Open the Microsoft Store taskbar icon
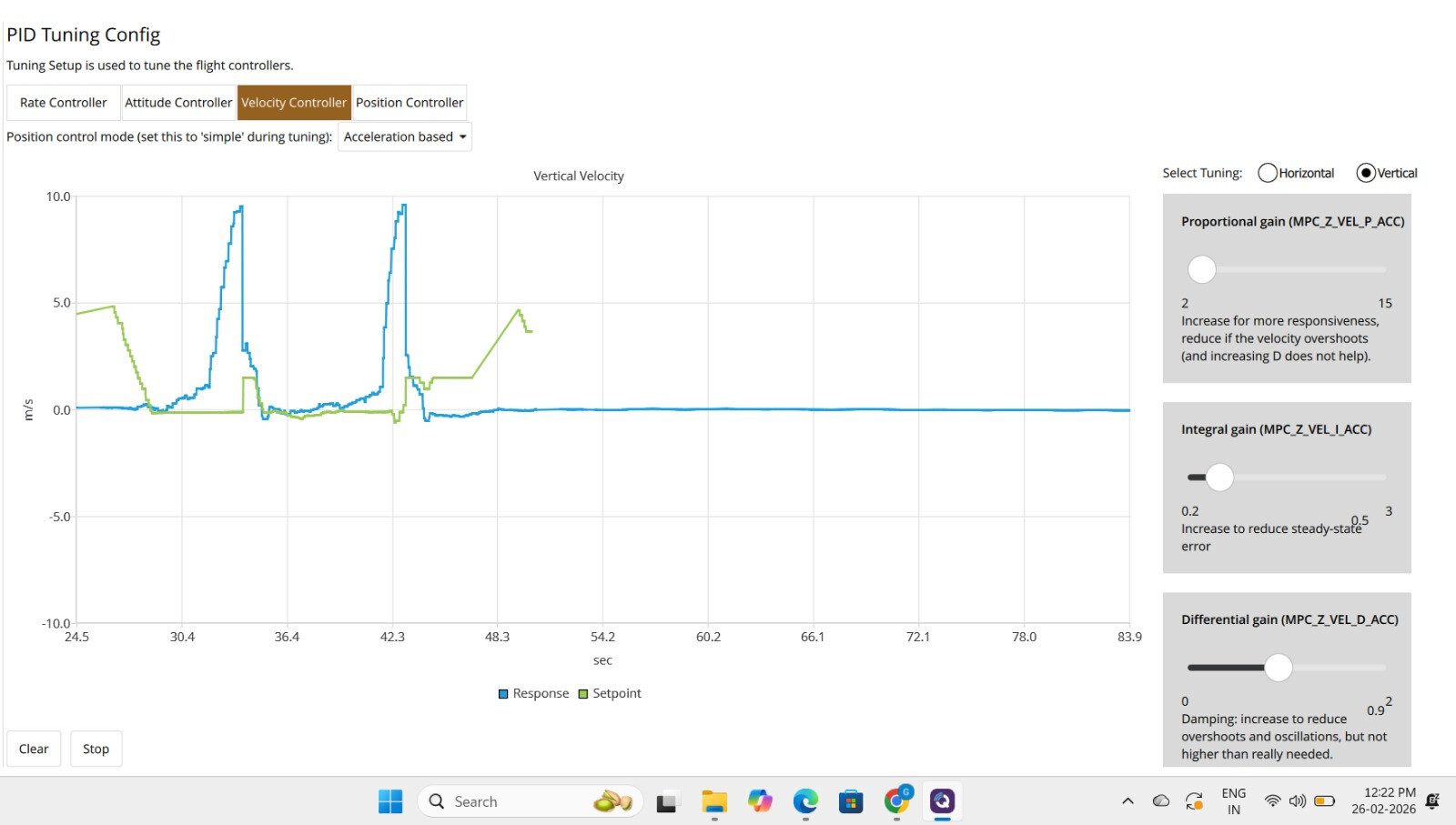This screenshot has width=1456, height=825. pos(851,801)
